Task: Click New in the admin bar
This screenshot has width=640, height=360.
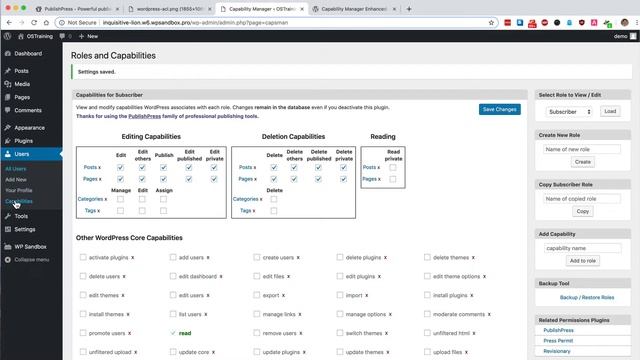Action: (88, 36)
